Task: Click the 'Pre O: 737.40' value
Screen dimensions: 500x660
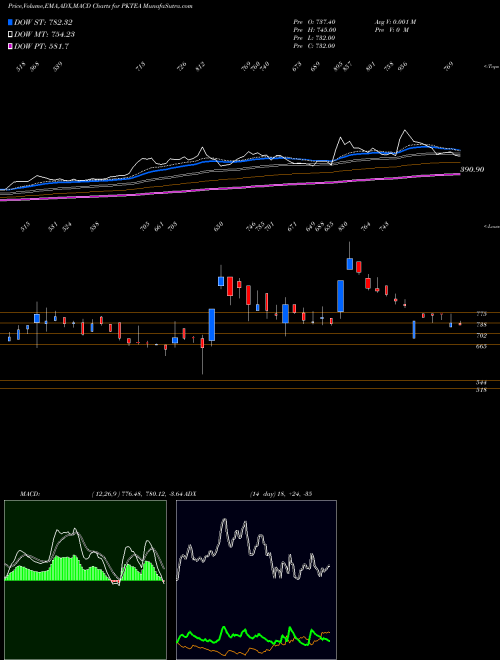Action: 314,22
